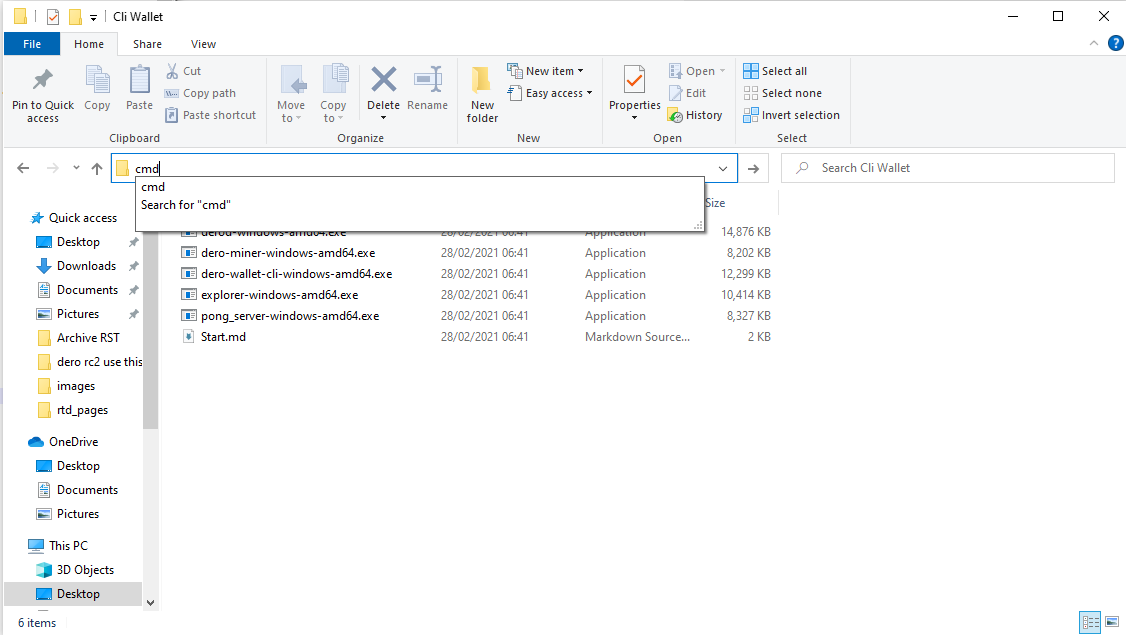The image size is (1126, 635).
Task: Click Open in ribbon Open group
Action: pyautogui.click(x=697, y=71)
